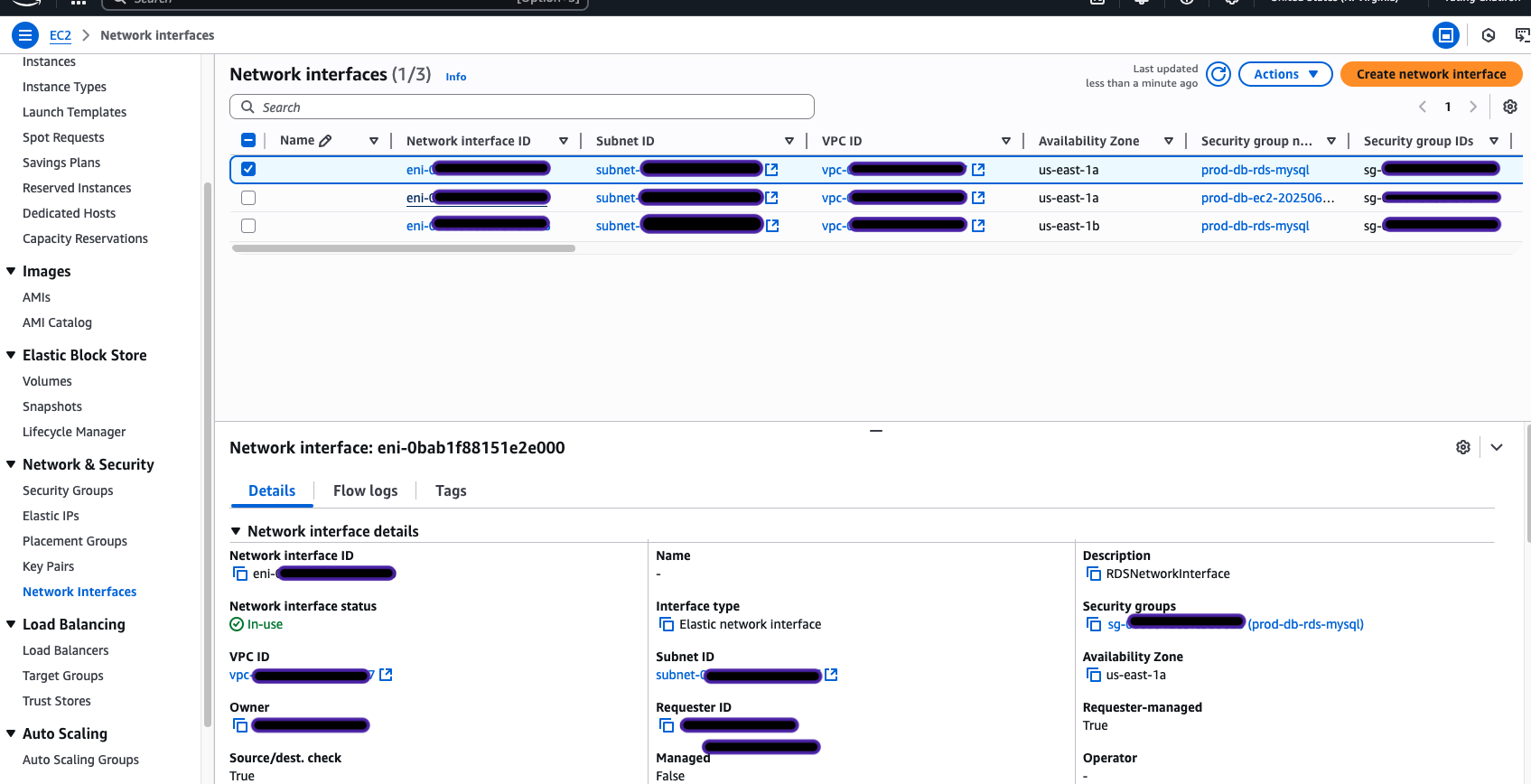Image resolution: width=1531 pixels, height=784 pixels.
Task: Copy the Network interface ID in details
Action: 240,574
